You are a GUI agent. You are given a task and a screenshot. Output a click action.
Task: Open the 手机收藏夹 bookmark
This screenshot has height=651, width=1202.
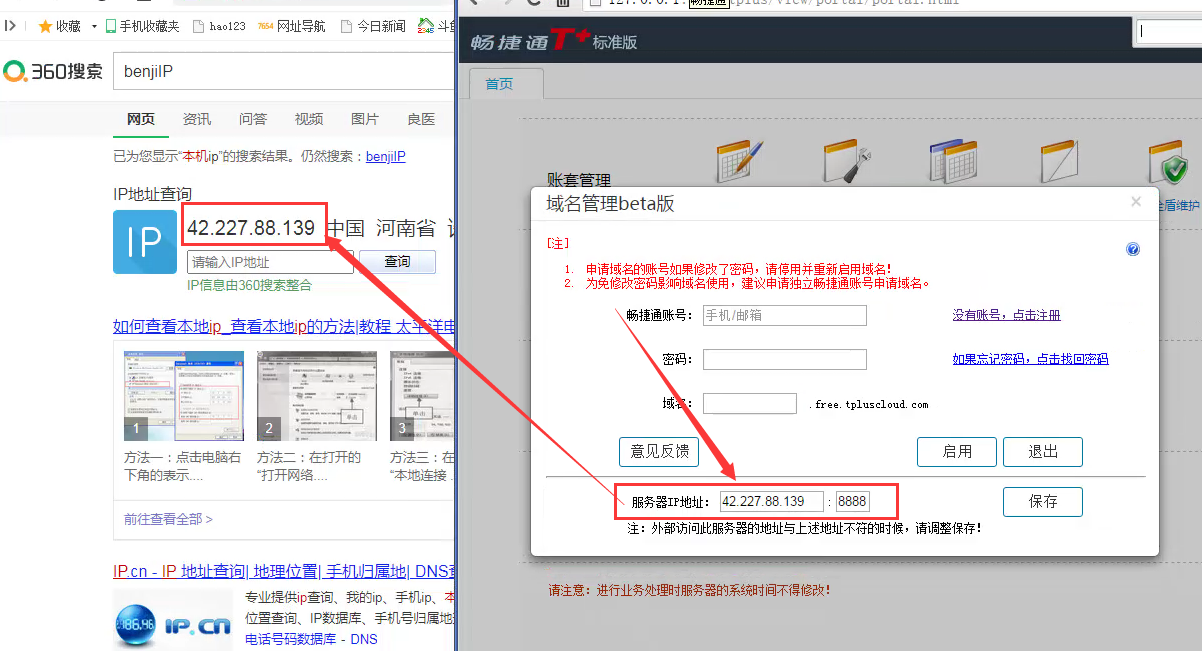click(x=142, y=26)
